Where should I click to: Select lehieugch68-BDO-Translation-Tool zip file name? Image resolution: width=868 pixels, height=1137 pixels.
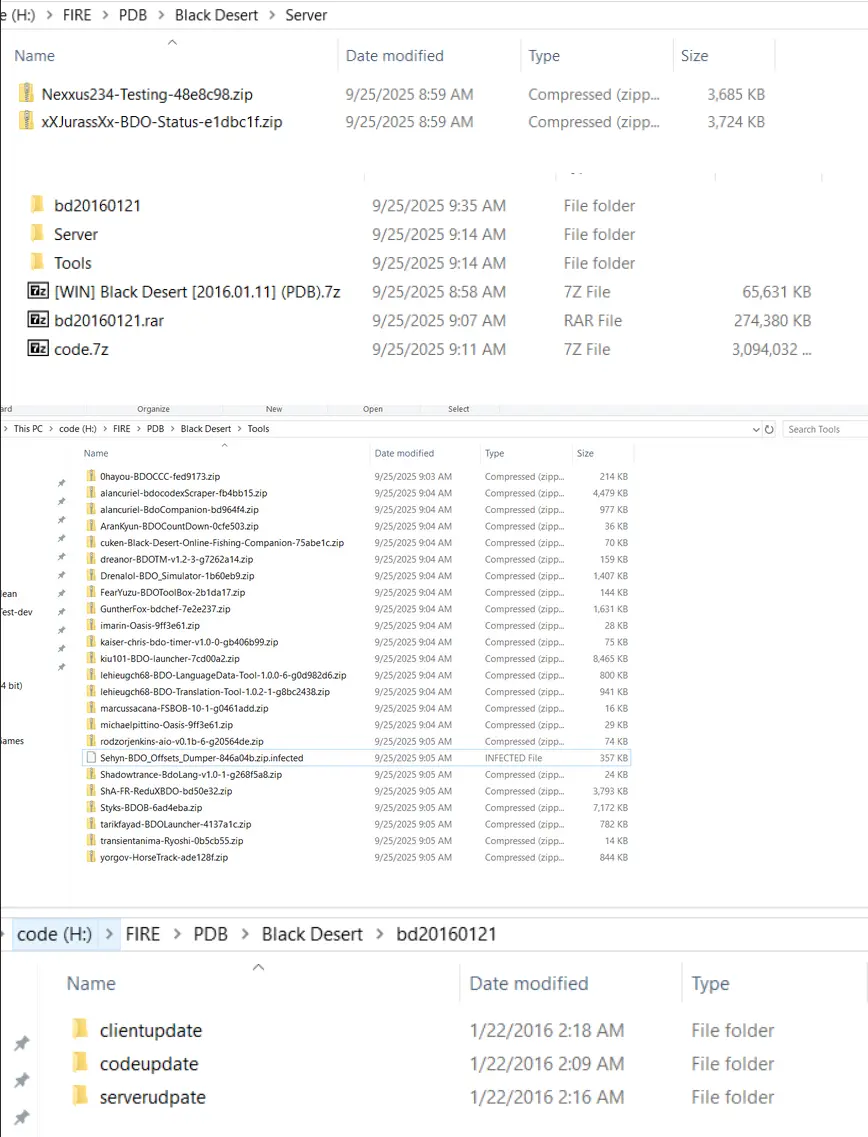pyautogui.click(x=215, y=692)
